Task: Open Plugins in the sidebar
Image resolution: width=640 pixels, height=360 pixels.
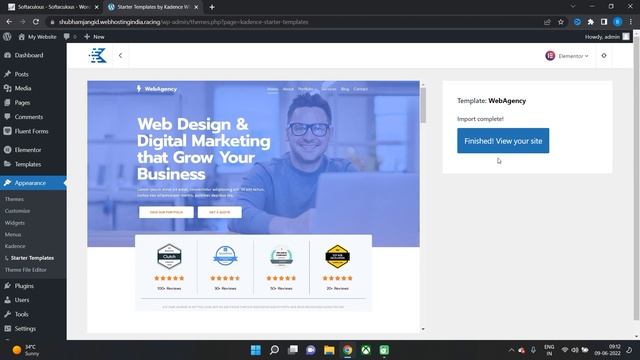Action: (x=24, y=286)
